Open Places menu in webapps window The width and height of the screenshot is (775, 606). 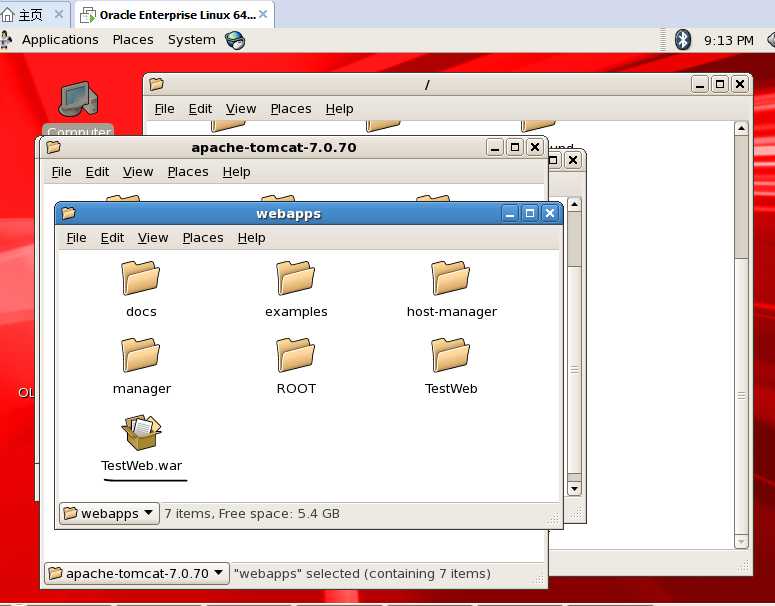(203, 238)
